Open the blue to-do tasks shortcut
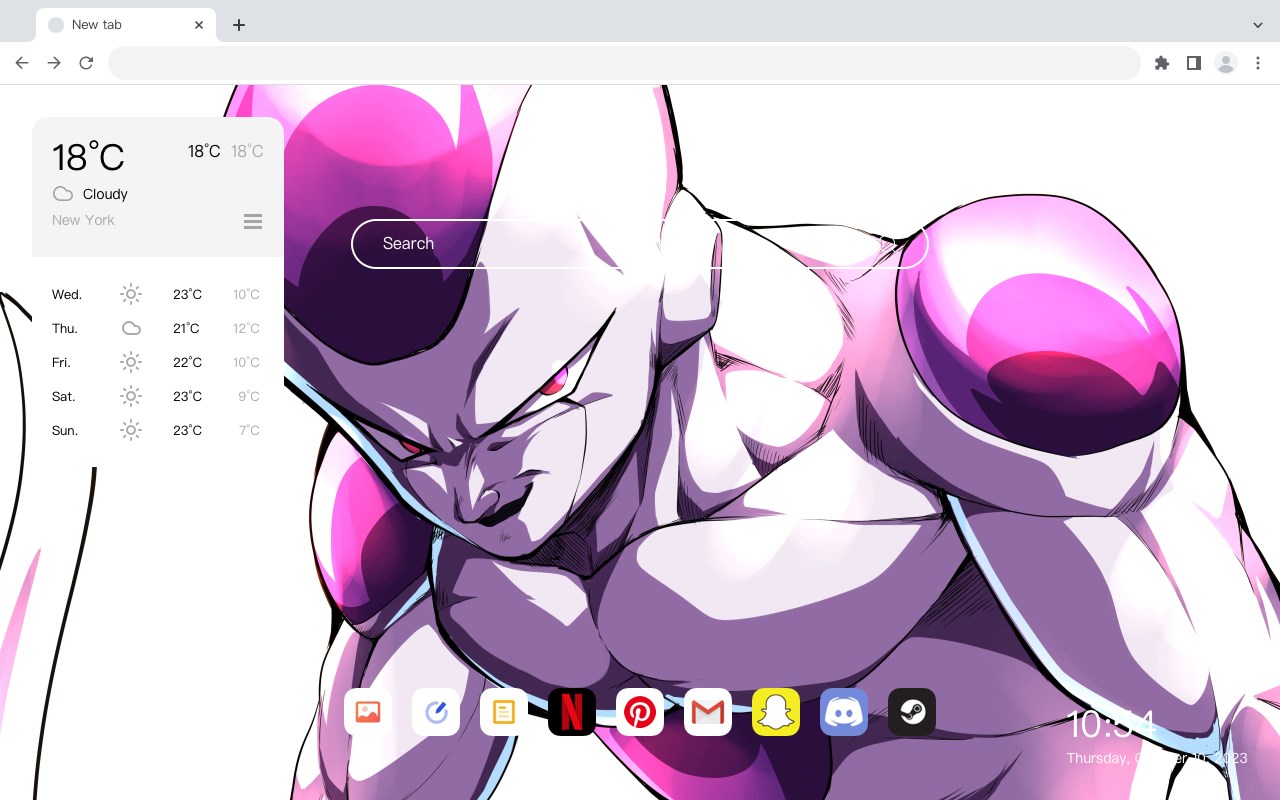The height and width of the screenshot is (800, 1280). pyautogui.click(x=436, y=712)
